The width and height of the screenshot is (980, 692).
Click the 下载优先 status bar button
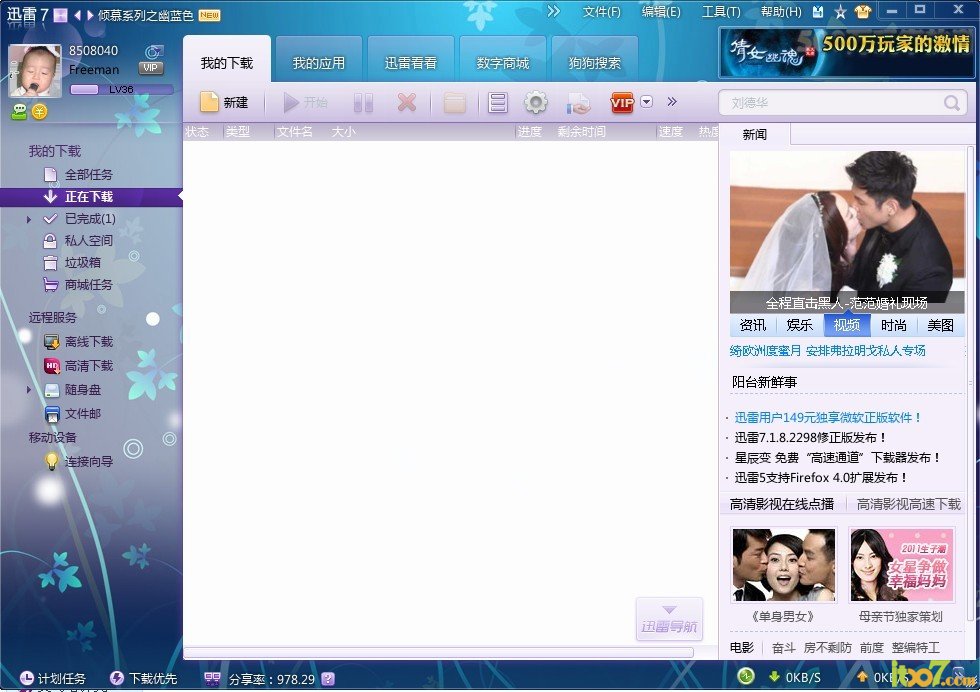(143, 678)
